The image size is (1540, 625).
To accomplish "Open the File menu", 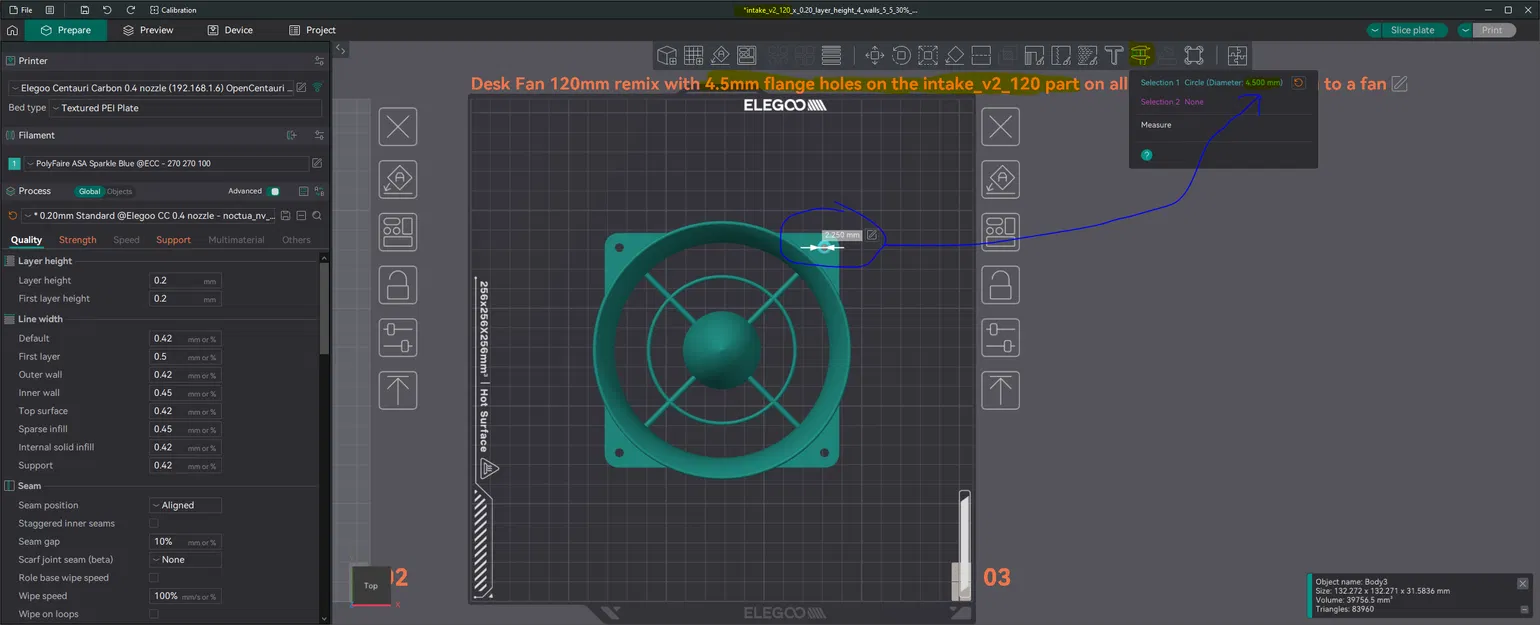I will pos(20,9).
